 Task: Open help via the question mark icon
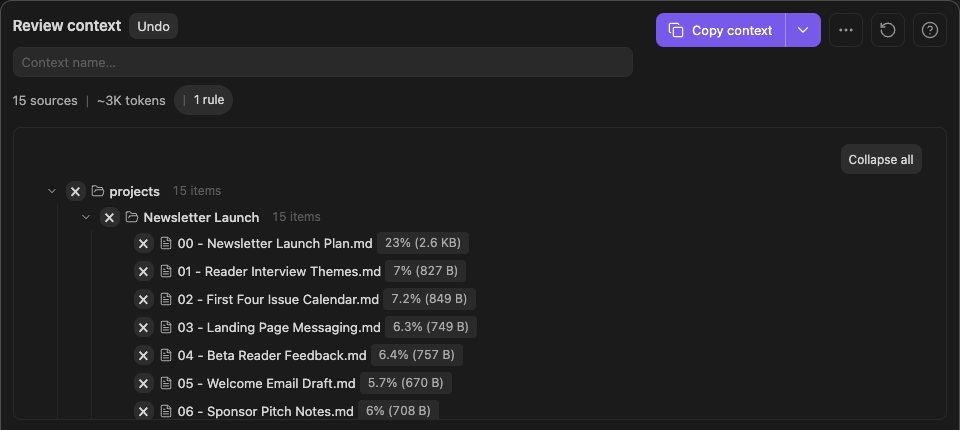point(930,30)
